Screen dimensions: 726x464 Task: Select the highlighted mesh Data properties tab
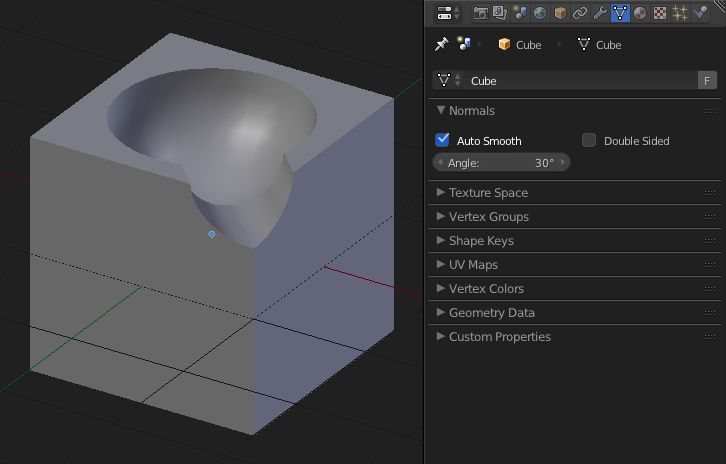pyautogui.click(x=620, y=13)
